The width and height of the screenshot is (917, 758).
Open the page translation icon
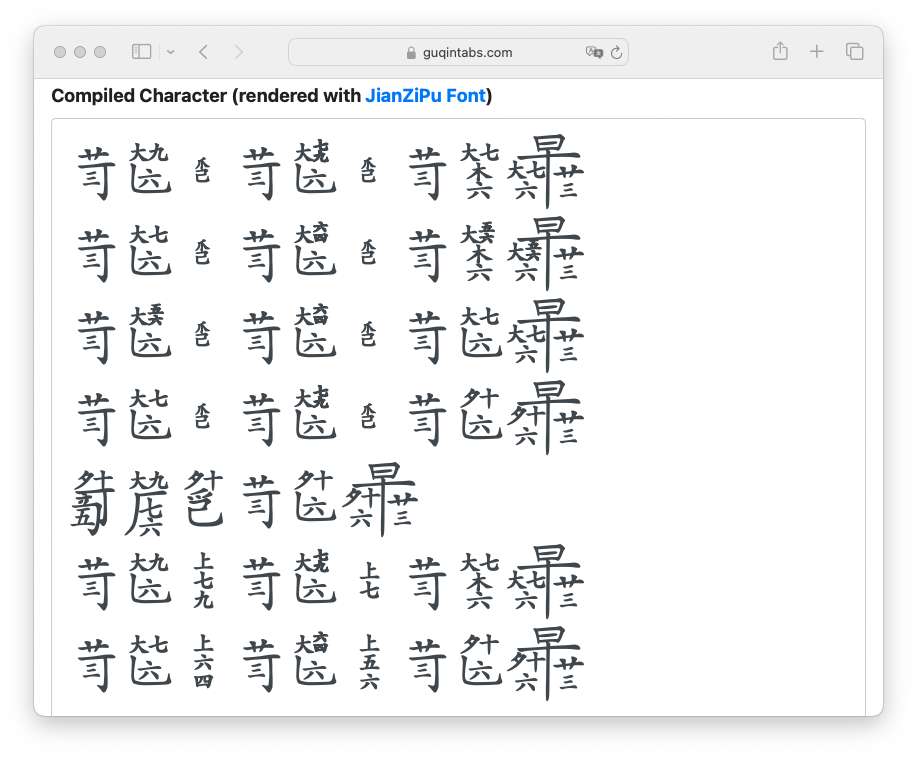click(593, 52)
